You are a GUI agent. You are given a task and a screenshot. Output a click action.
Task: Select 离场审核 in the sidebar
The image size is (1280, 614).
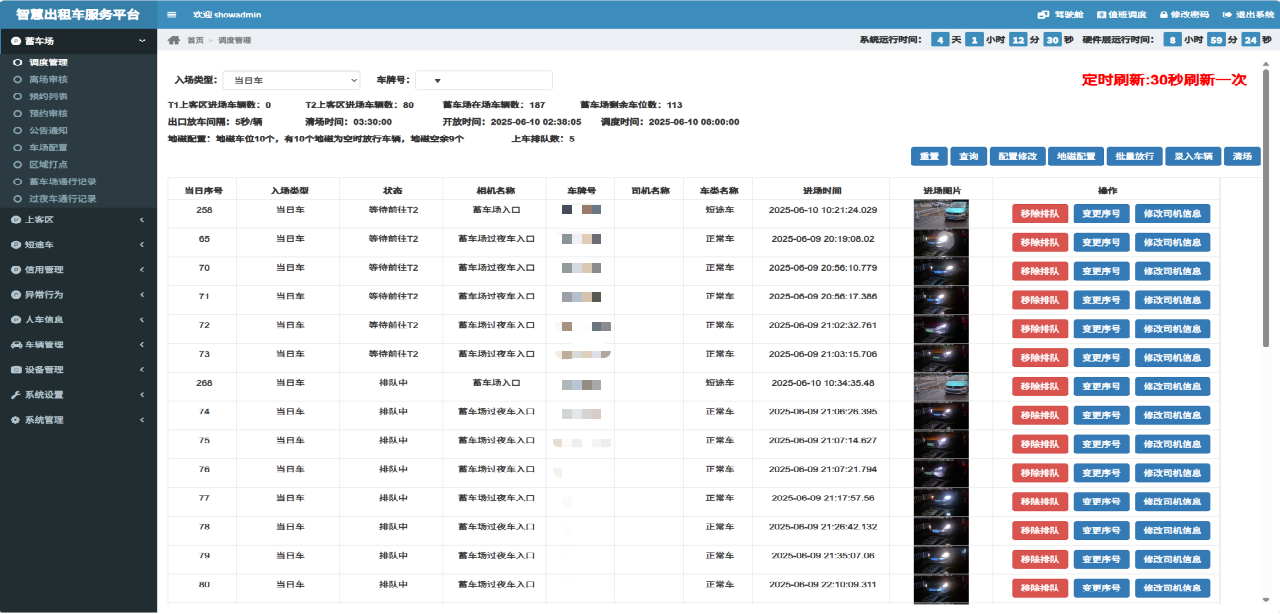point(48,79)
